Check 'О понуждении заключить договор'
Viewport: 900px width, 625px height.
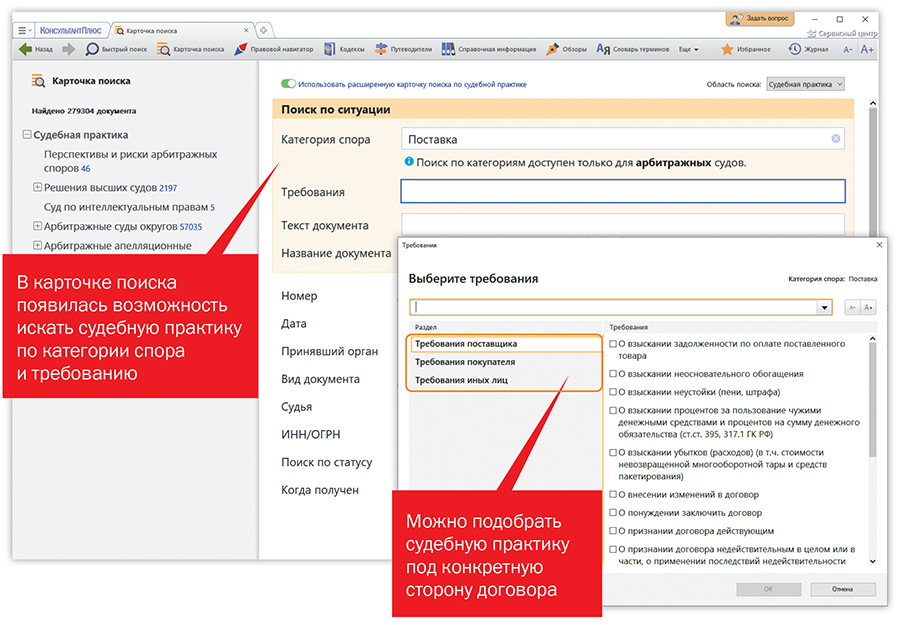tap(613, 513)
